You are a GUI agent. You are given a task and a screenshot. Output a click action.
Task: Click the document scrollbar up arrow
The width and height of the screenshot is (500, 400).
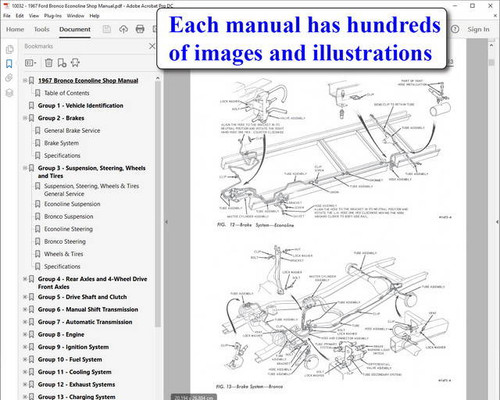pyautogui.click(x=491, y=44)
